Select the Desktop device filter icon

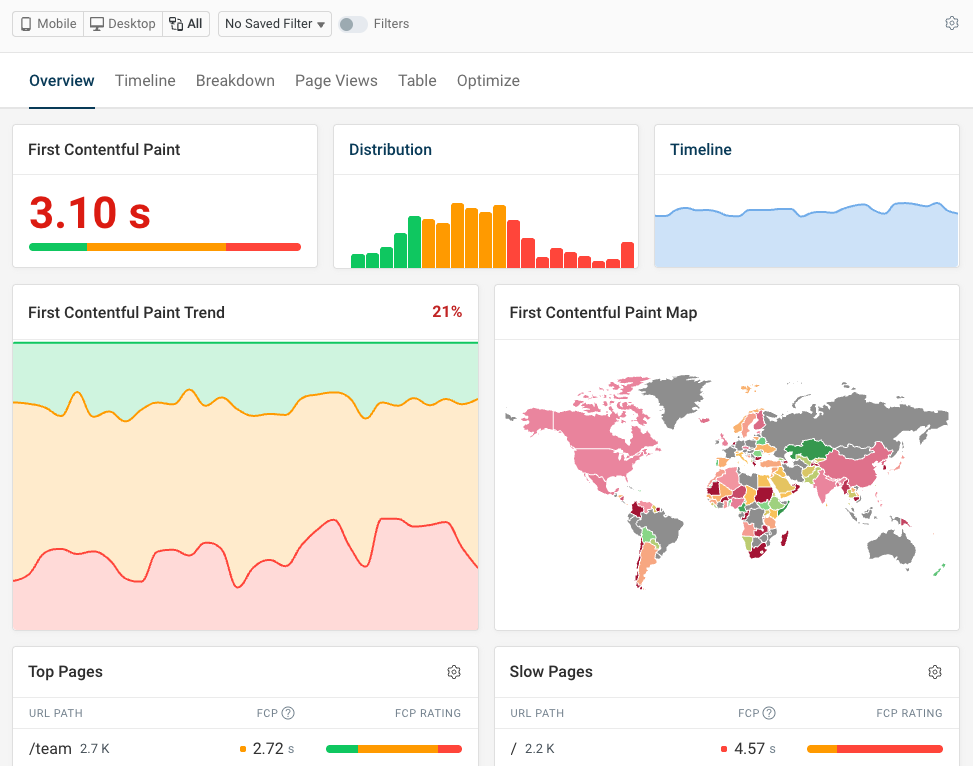point(95,23)
